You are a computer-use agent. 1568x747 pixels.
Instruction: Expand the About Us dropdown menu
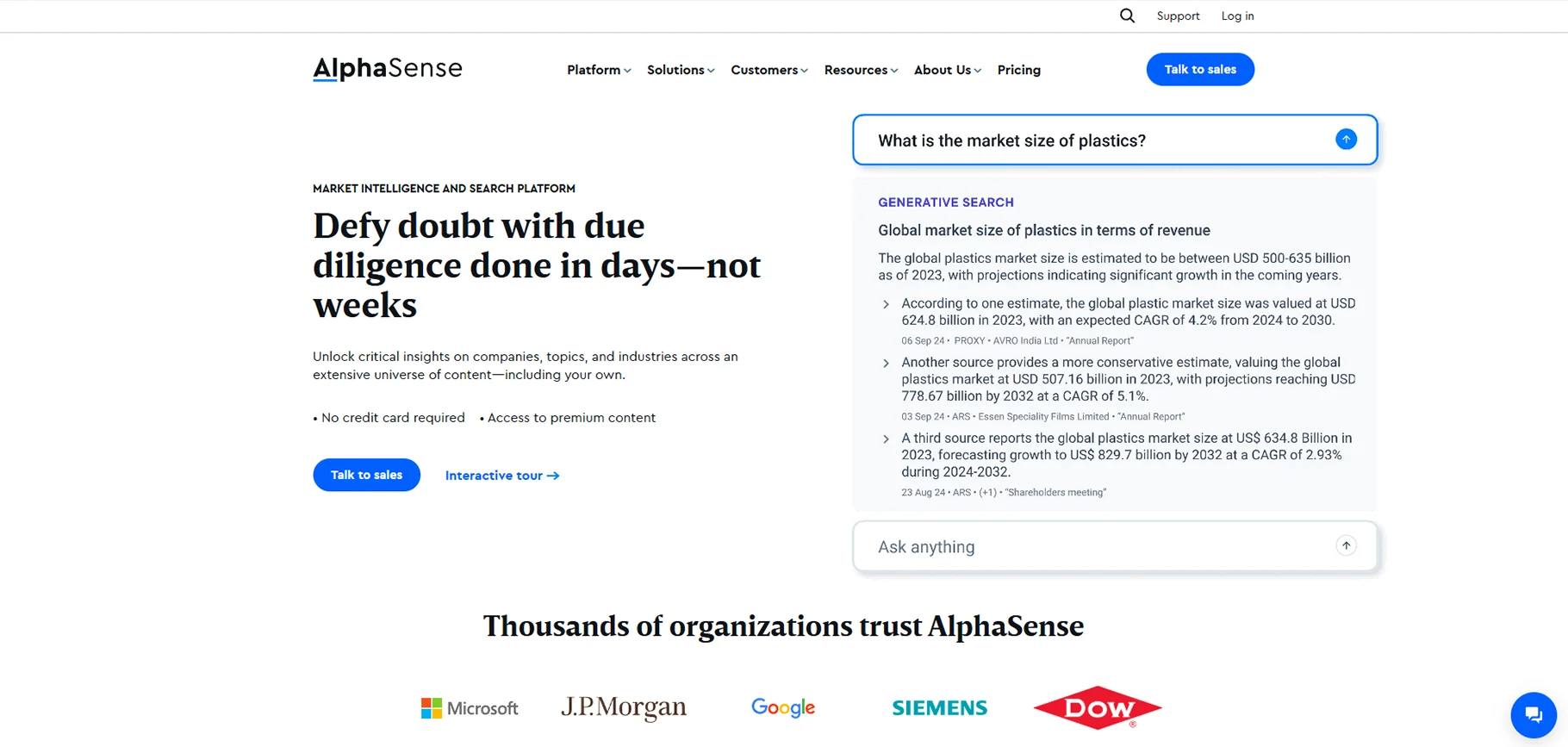point(948,70)
